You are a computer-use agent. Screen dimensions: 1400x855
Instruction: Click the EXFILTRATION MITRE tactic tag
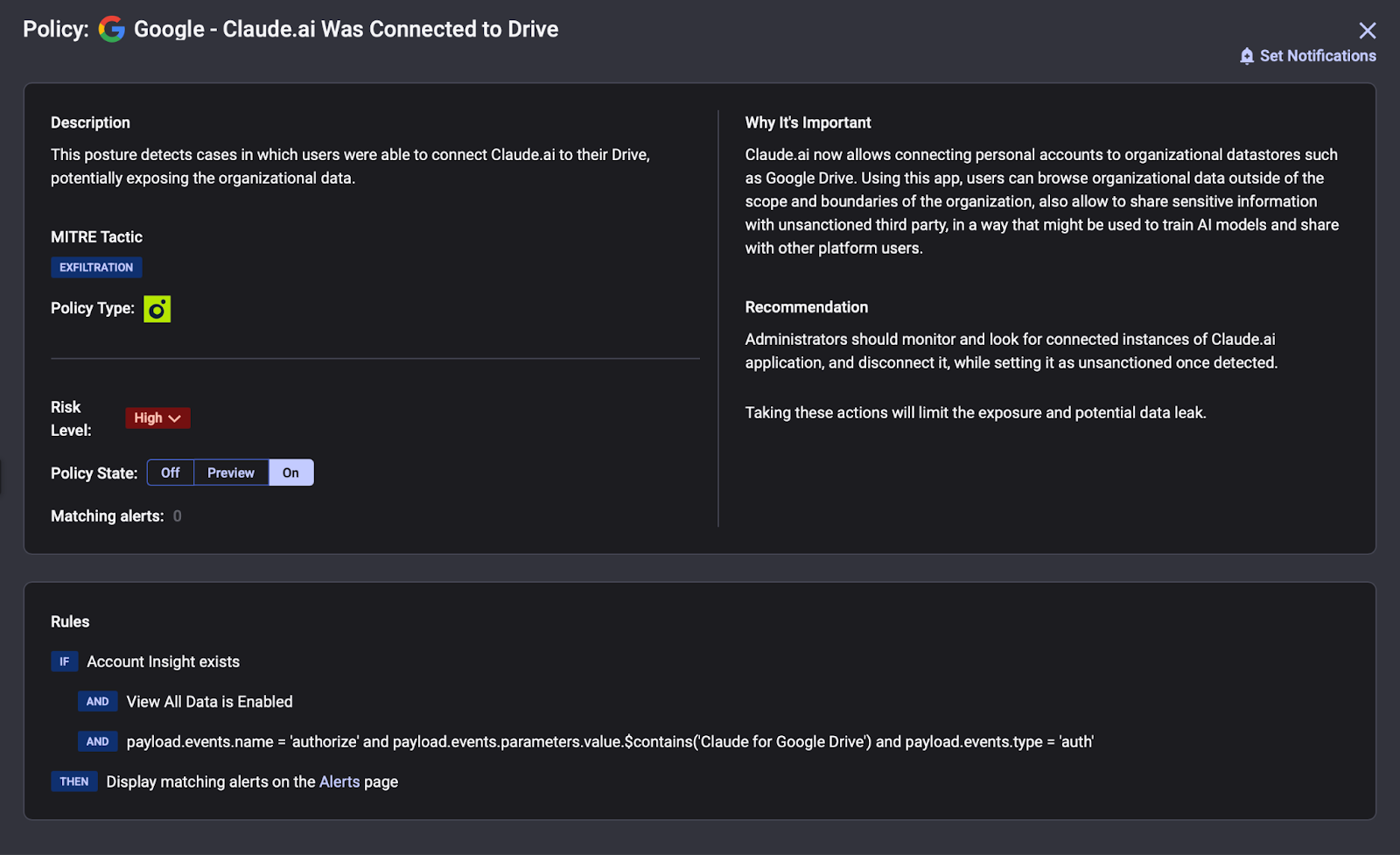(96, 268)
